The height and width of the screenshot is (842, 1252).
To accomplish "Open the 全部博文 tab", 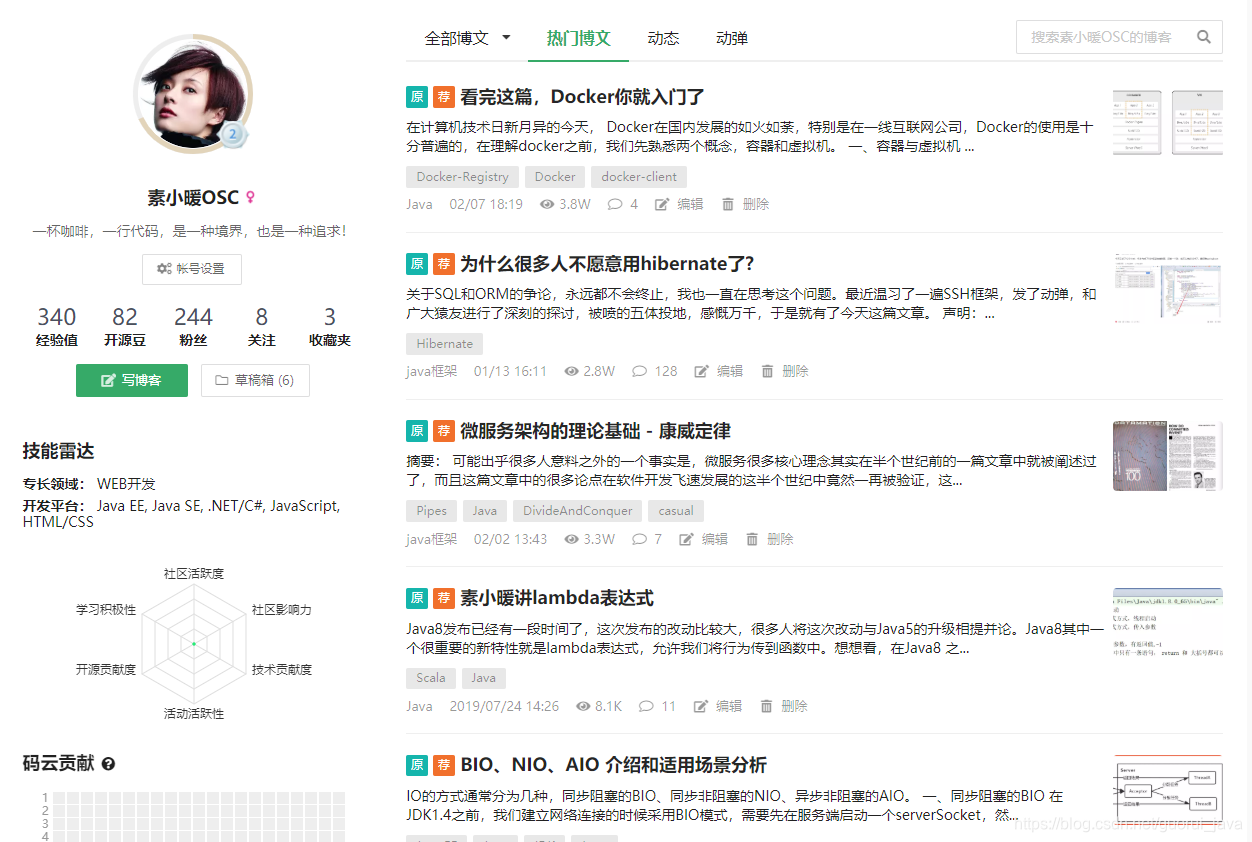I will tap(457, 38).
